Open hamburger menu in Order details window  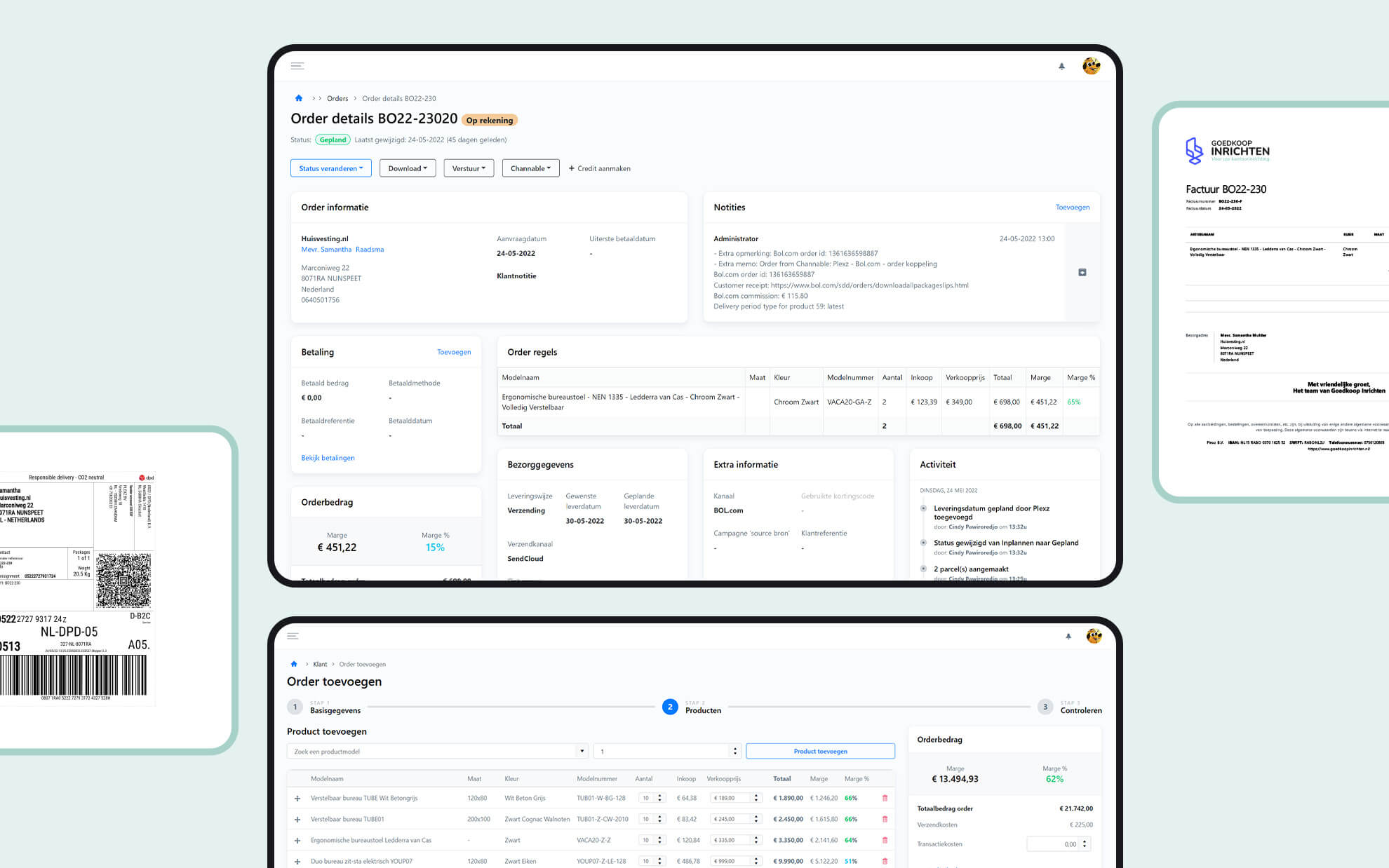297,66
